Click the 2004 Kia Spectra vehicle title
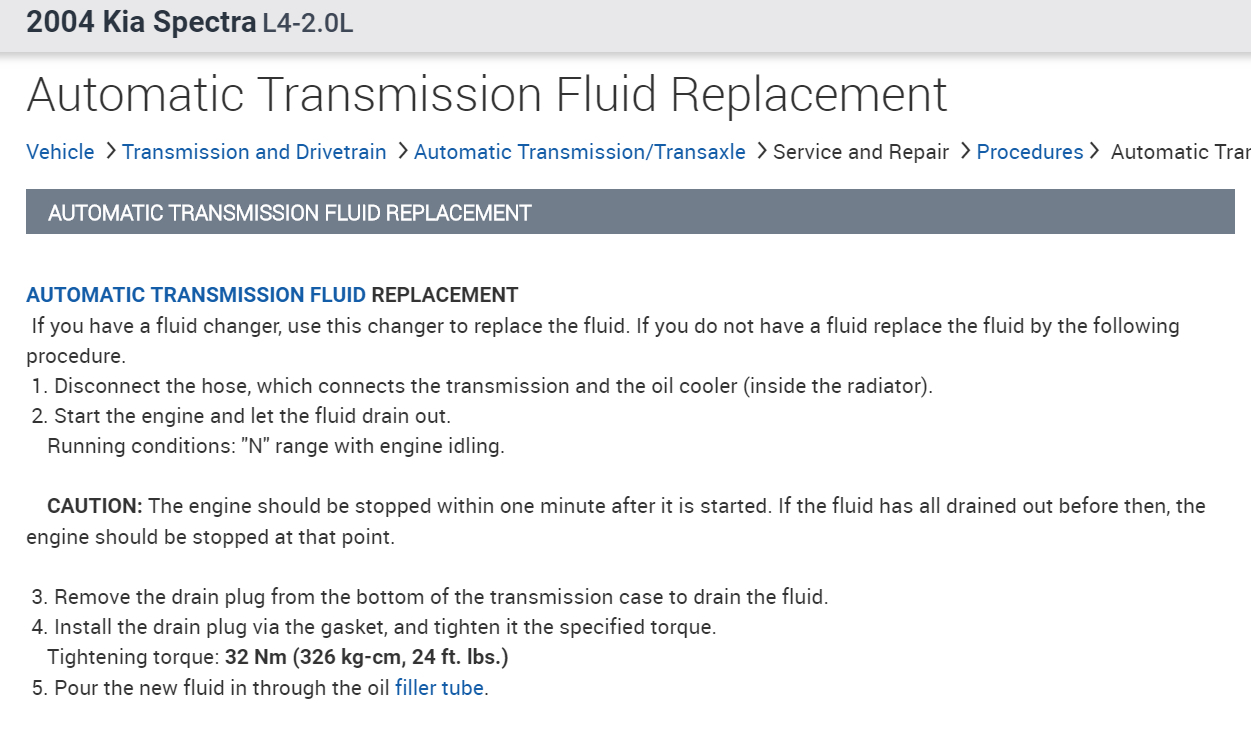Screen dimensions: 1251x735 141,22
